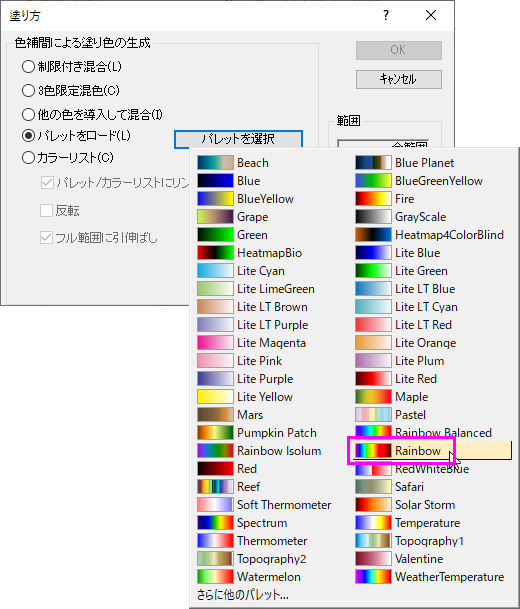Toggle パレット/カラーリストにリンク checkbox
Screen dimensions: 520x609
[47, 183]
